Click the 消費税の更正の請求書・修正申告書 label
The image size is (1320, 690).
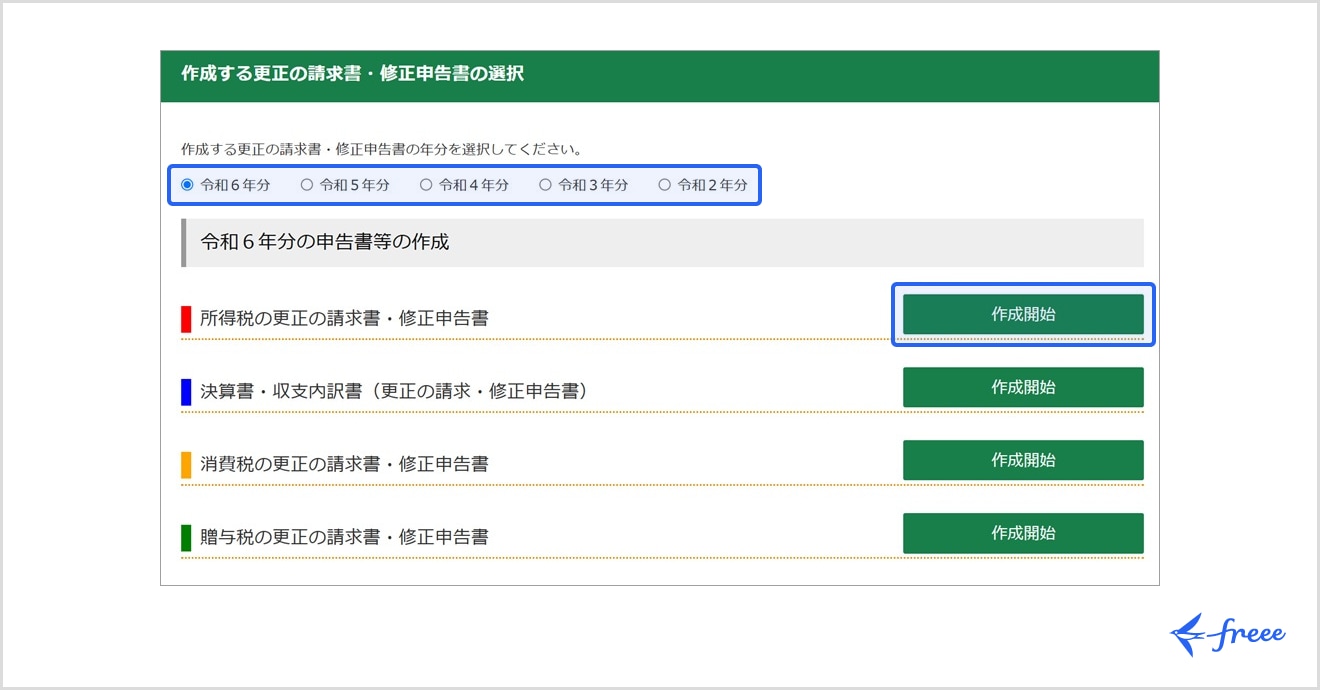(344, 465)
